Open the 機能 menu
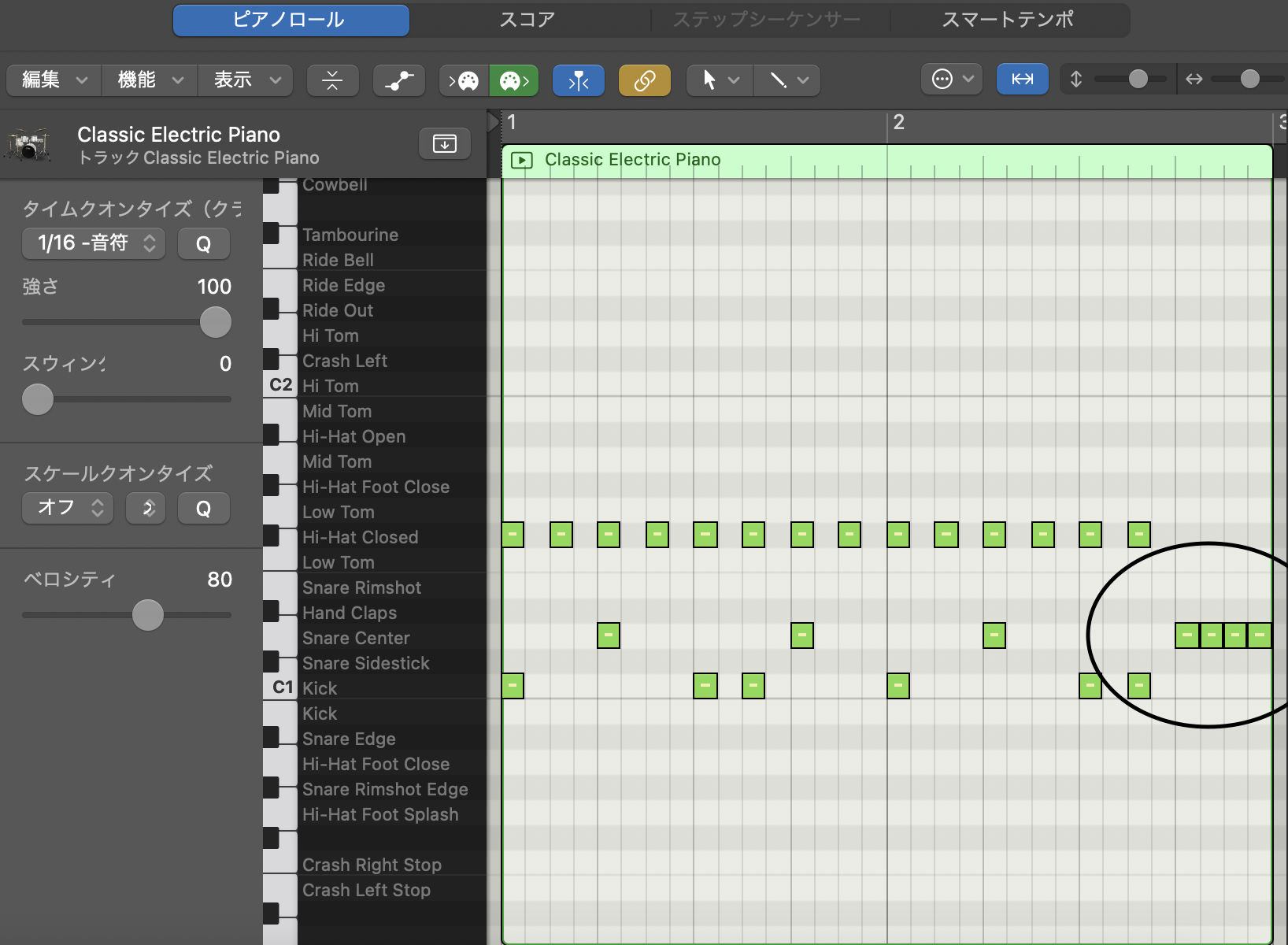This screenshot has height=945, width=1288. click(150, 80)
